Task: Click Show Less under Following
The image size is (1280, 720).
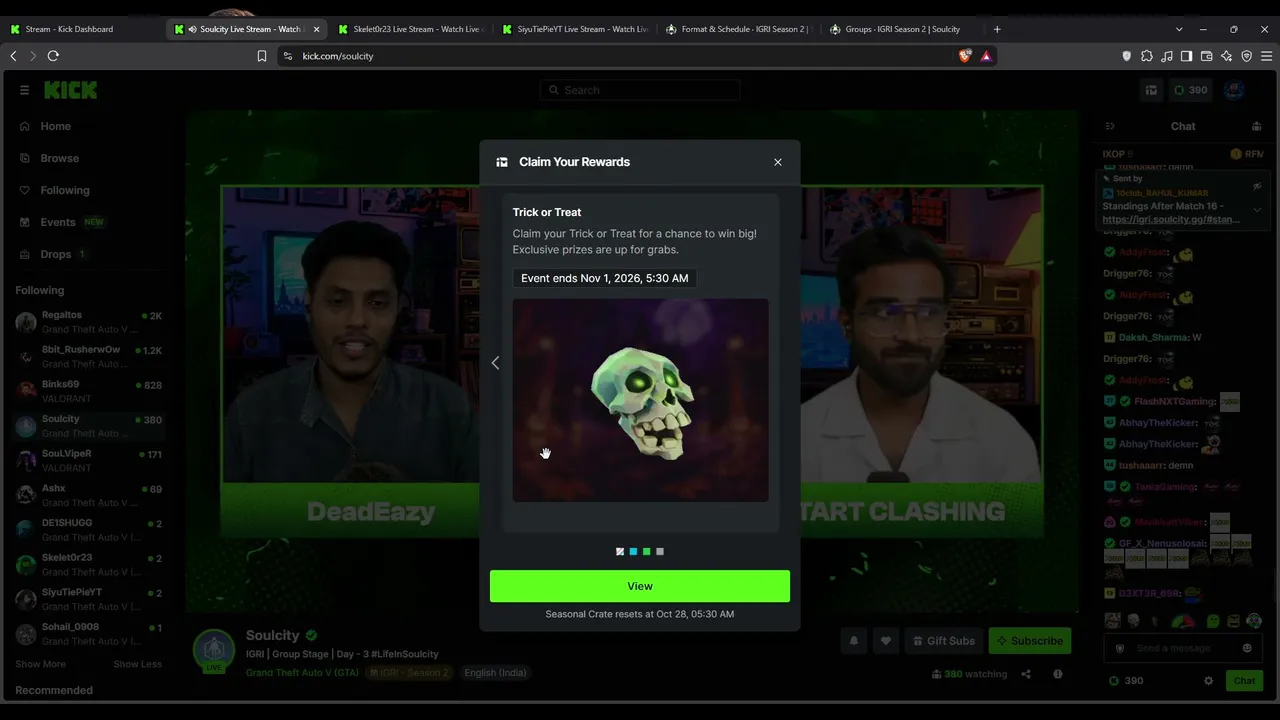Action: (137, 664)
